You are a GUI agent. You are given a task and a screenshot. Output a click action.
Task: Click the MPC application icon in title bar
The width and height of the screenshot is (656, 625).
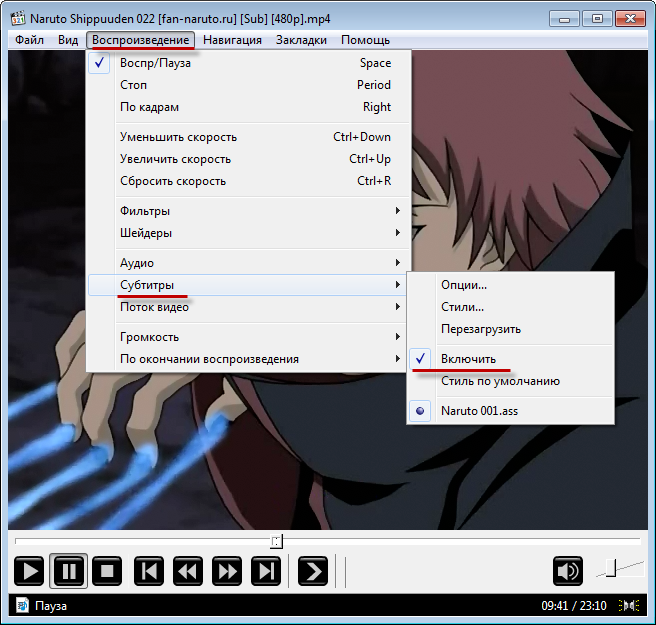[x=18, y=19]
